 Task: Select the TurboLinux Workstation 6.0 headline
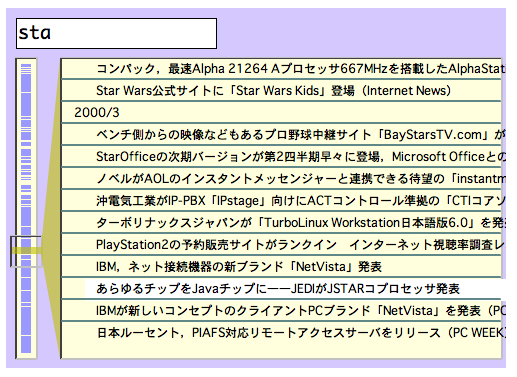[282, 222]
